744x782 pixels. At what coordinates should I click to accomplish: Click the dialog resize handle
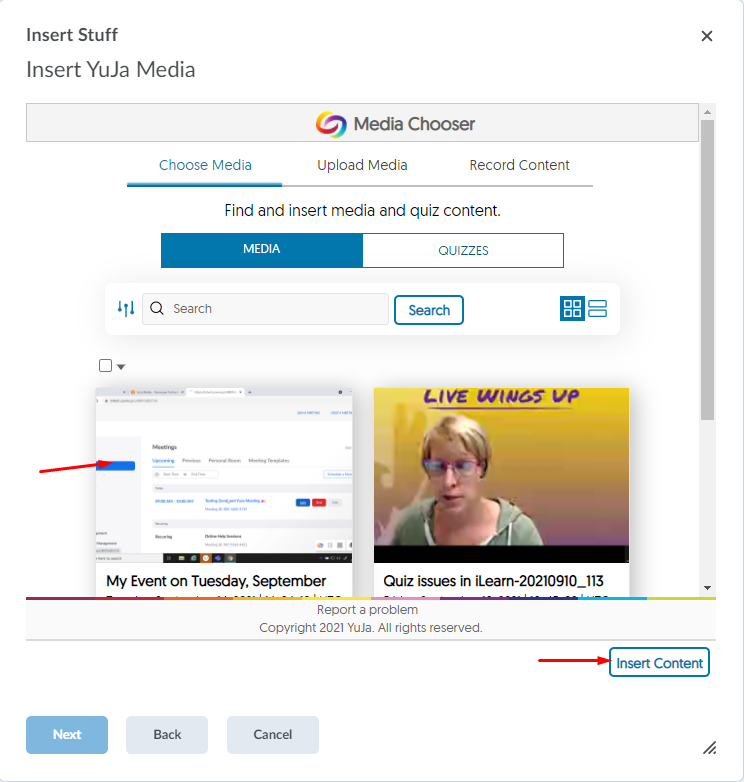(709, 747)
